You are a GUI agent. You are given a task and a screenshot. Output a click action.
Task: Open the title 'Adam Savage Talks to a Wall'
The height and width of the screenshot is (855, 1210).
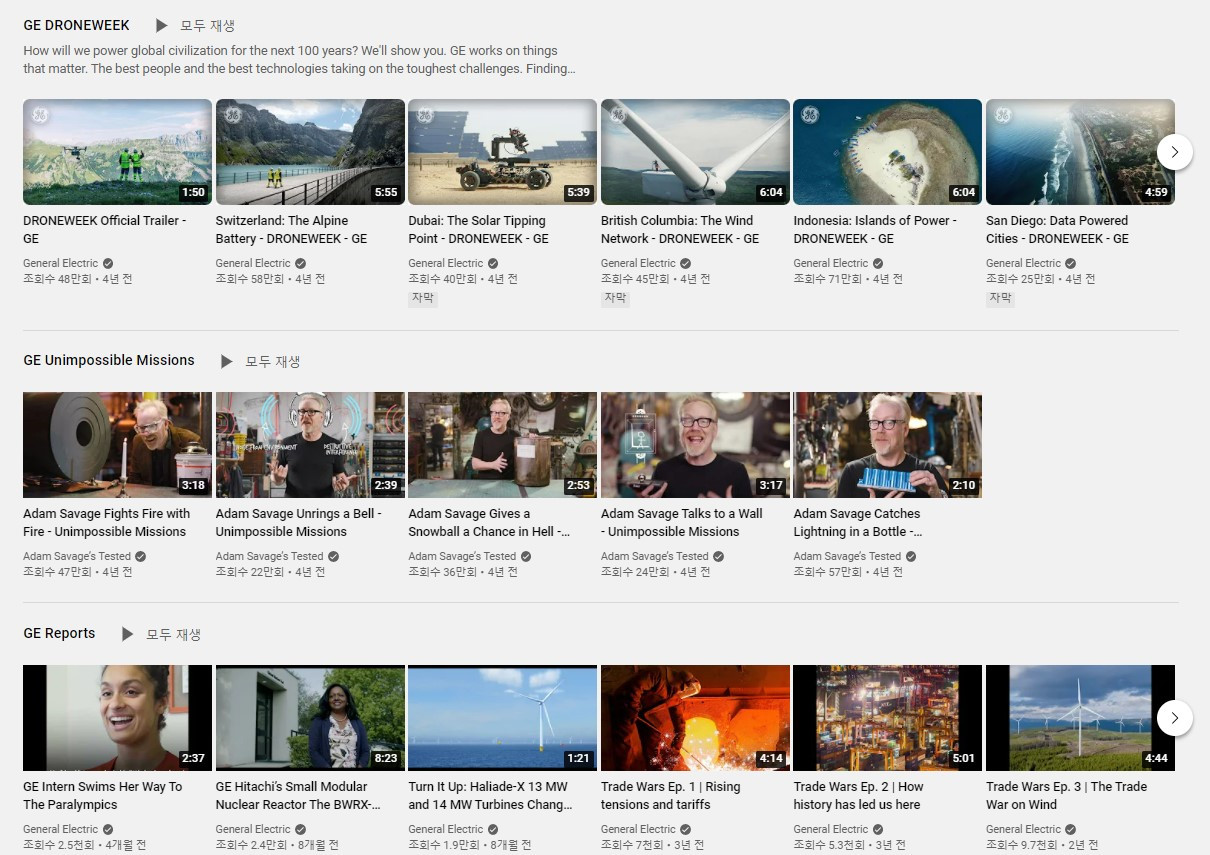681,523
